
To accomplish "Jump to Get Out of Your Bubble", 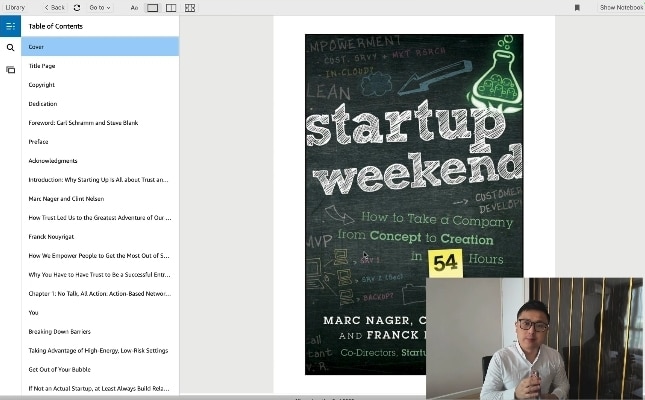I will pyautogui.click(x=100, y=369).
